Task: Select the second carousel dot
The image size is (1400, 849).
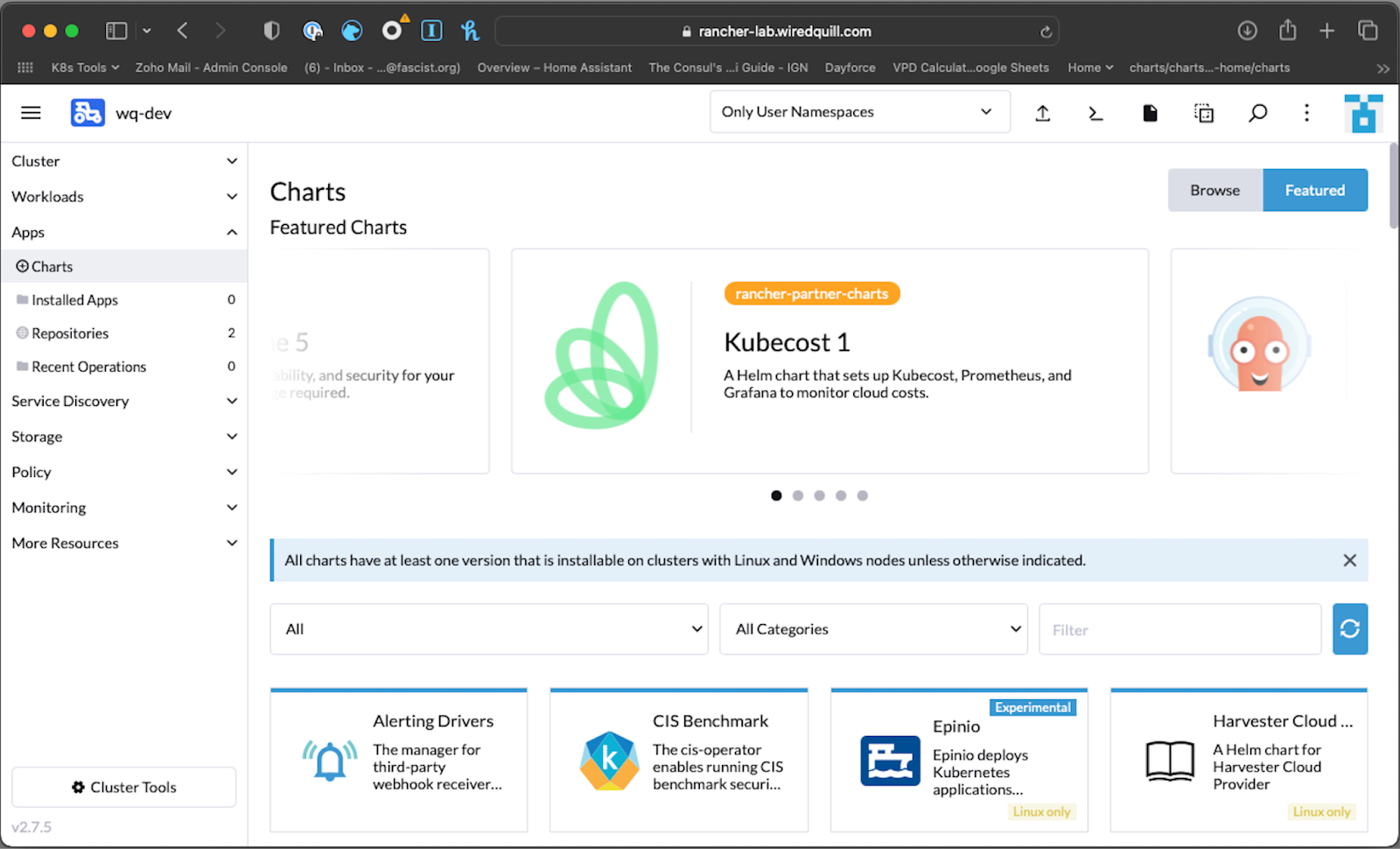Action: pyautogui.click(x=798, y=495)
